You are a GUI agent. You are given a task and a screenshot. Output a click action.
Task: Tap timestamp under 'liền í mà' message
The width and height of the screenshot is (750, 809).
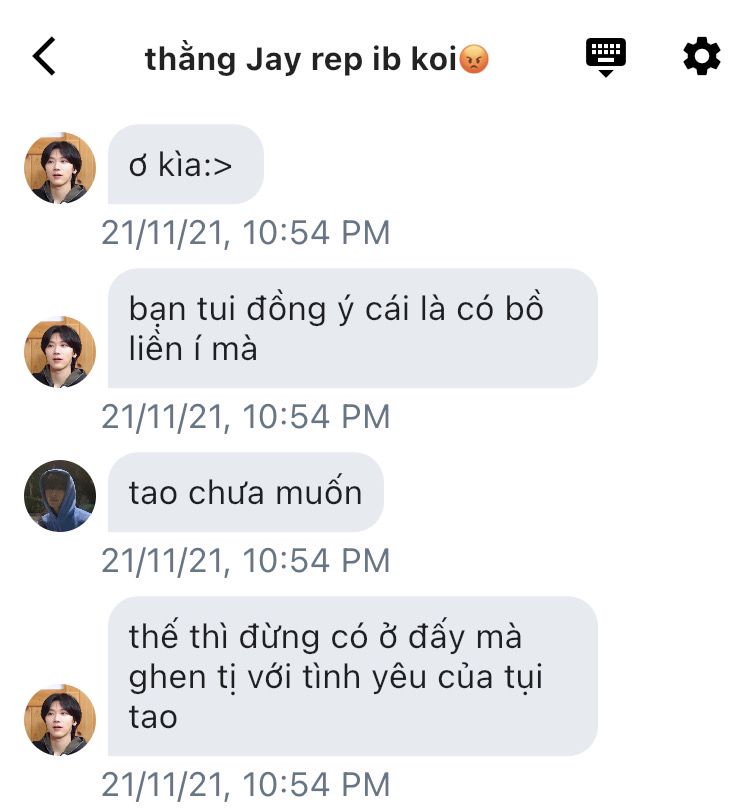pyautogui.click(x=246, y=417)
